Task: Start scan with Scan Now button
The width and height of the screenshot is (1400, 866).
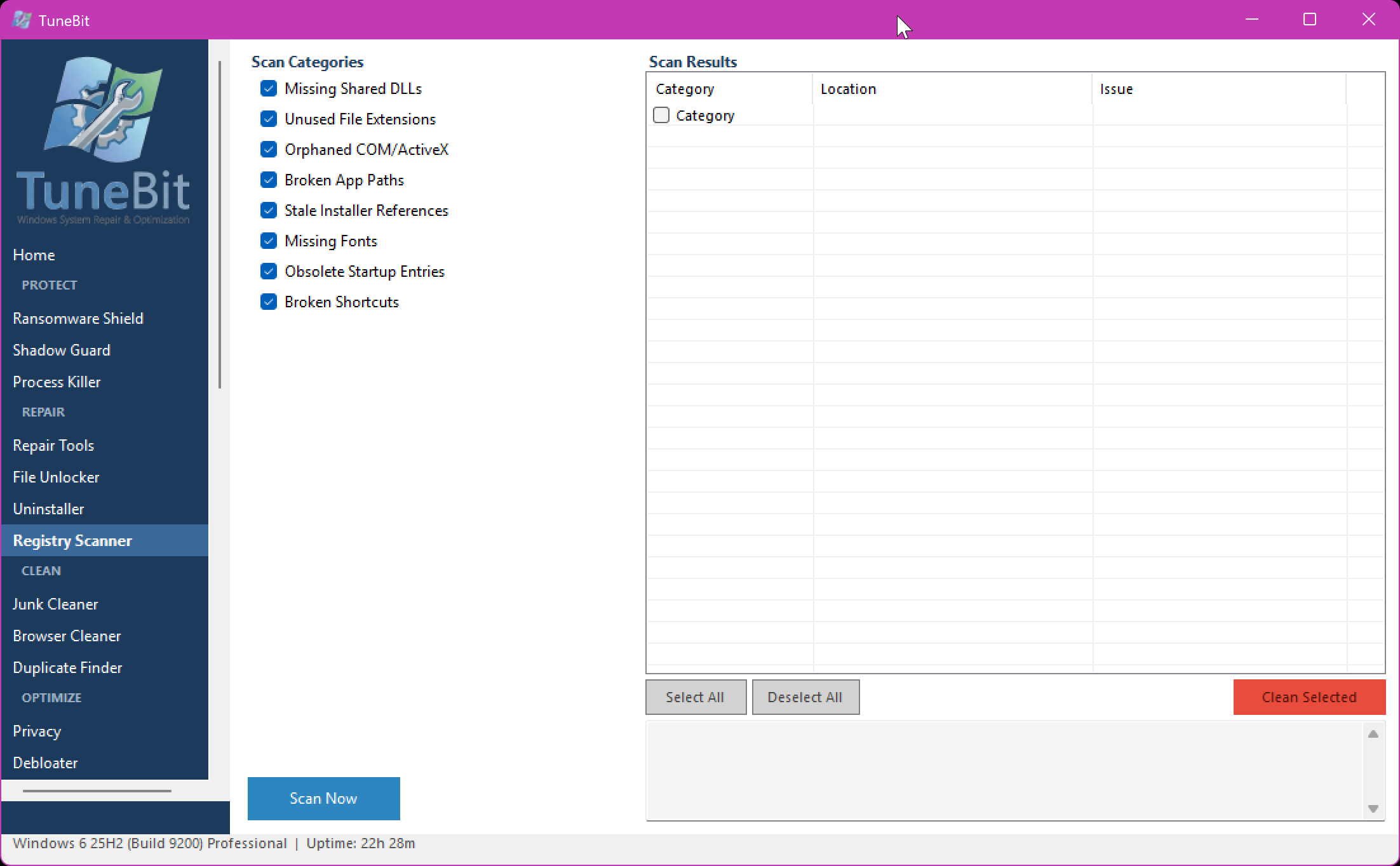Action: (324, 799)
